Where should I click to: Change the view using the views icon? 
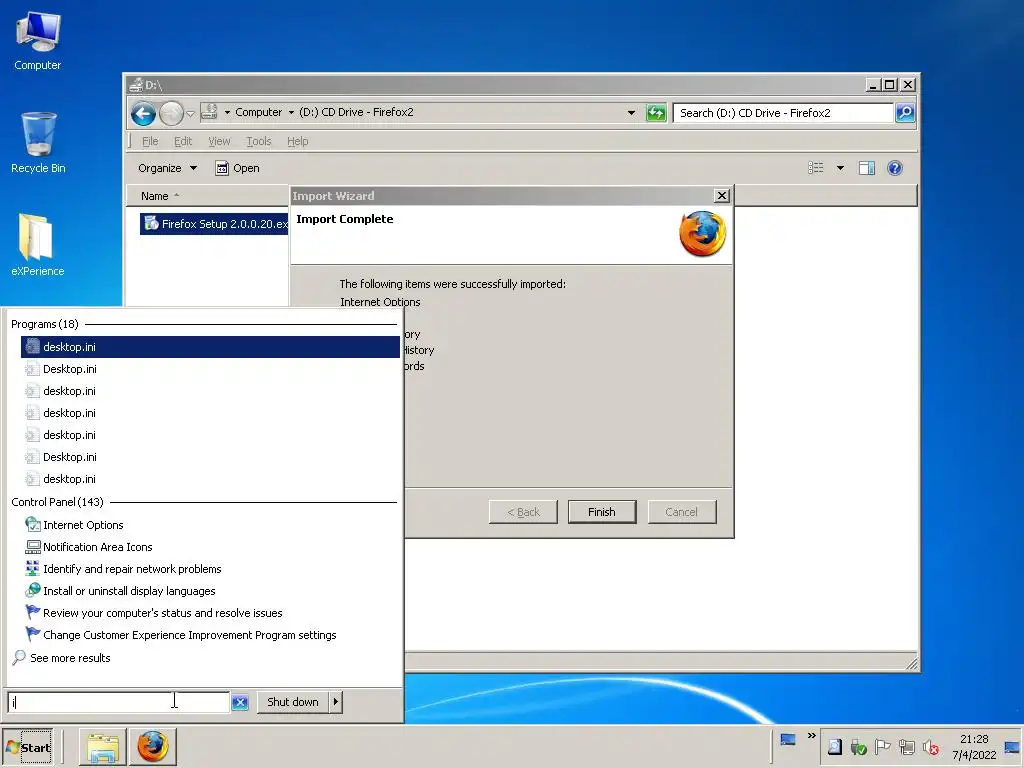816,168
